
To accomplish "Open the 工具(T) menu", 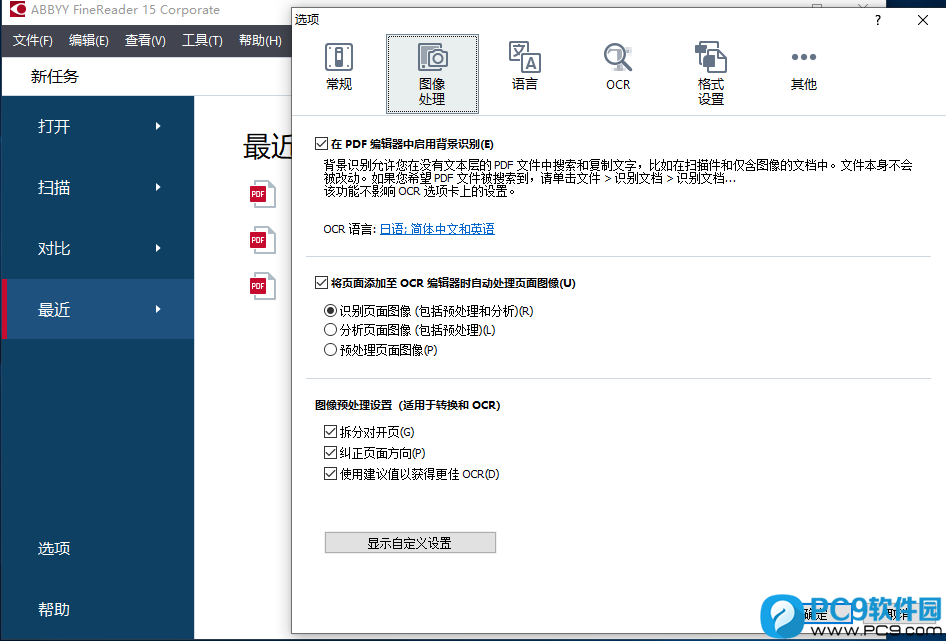I will (x=202, y=40).
